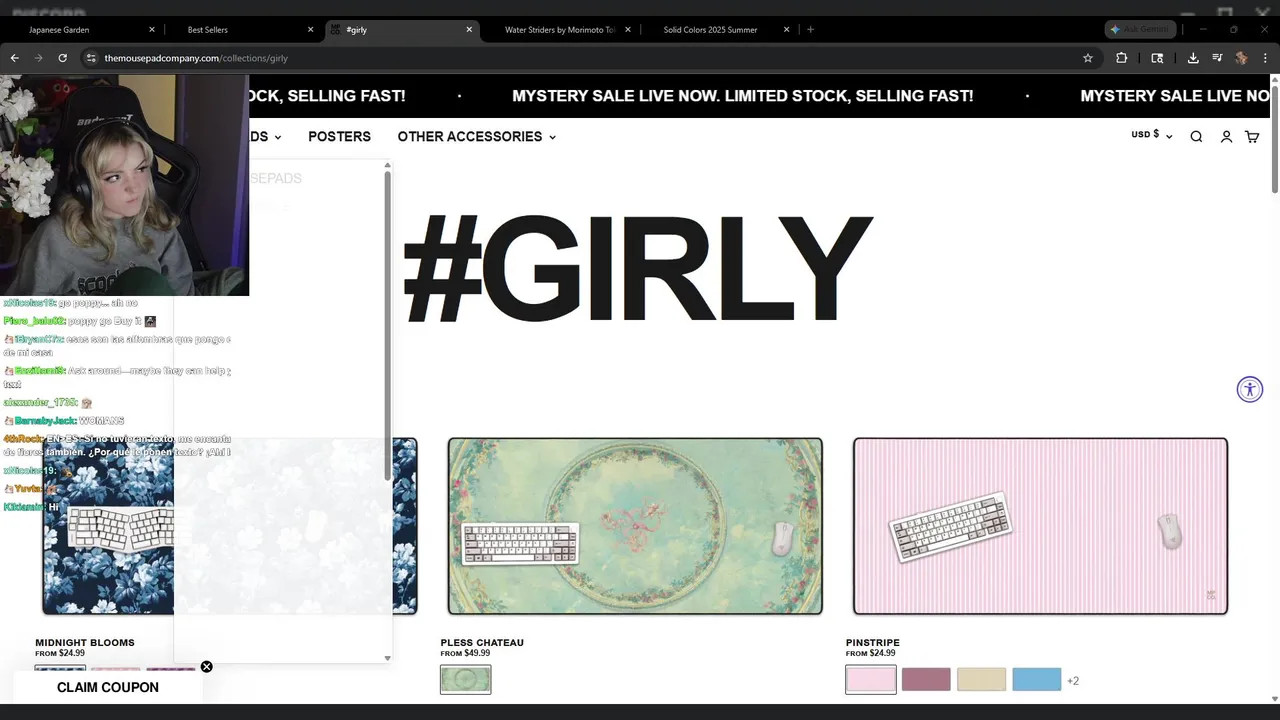Image resolution: width=1280 pixels, height=720 pixels.
Task: Close the #girly tab
Action: tap(469, 30)
